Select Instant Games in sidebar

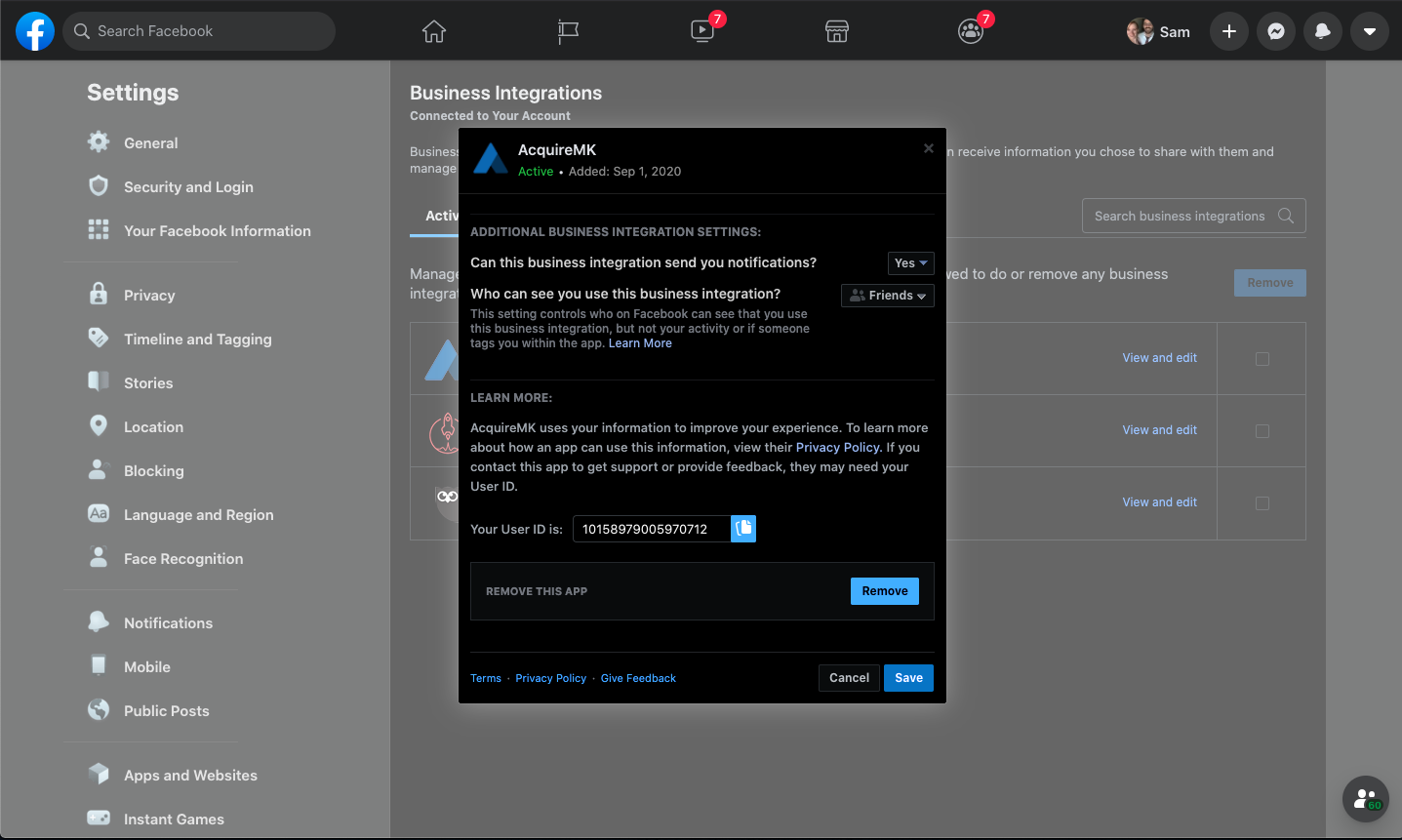174,820
